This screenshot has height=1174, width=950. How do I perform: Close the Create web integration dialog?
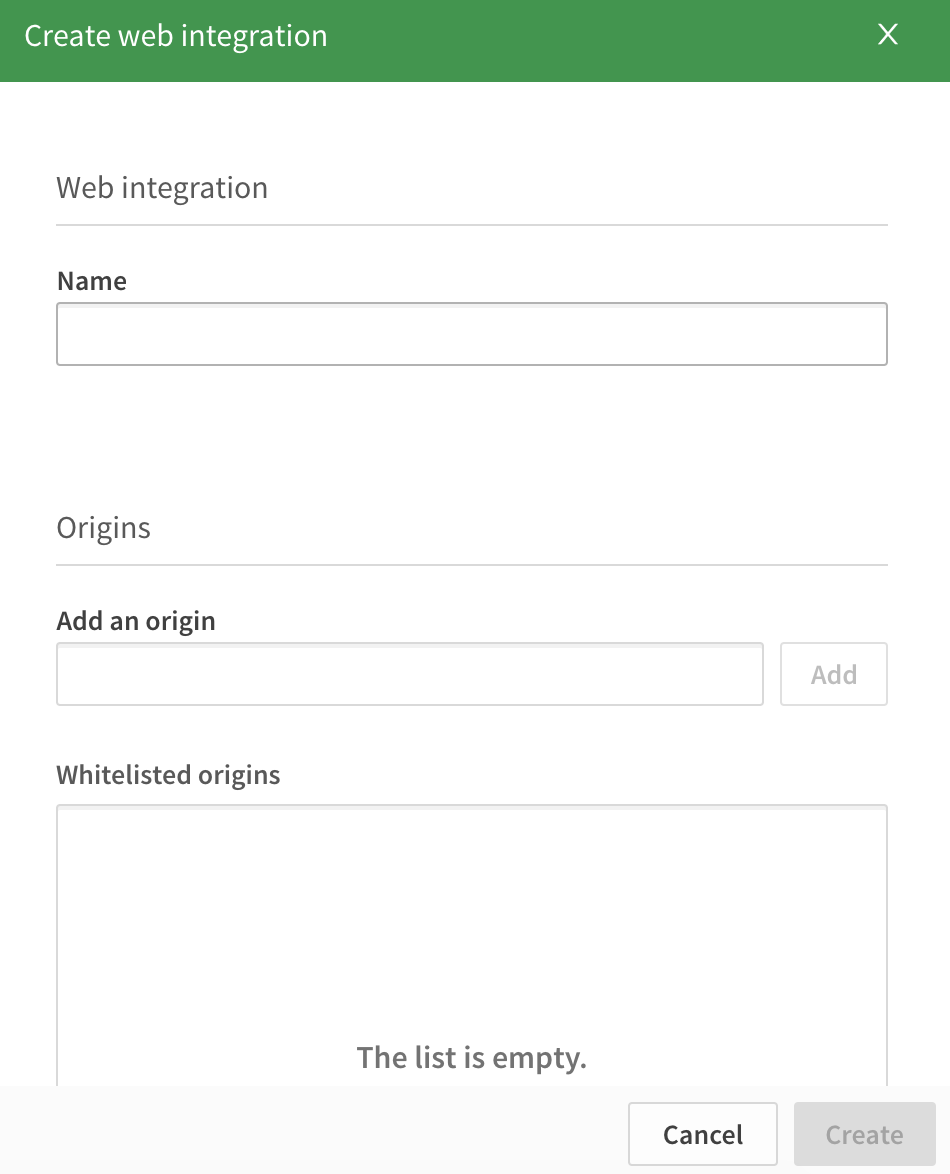tap(887, 36)
